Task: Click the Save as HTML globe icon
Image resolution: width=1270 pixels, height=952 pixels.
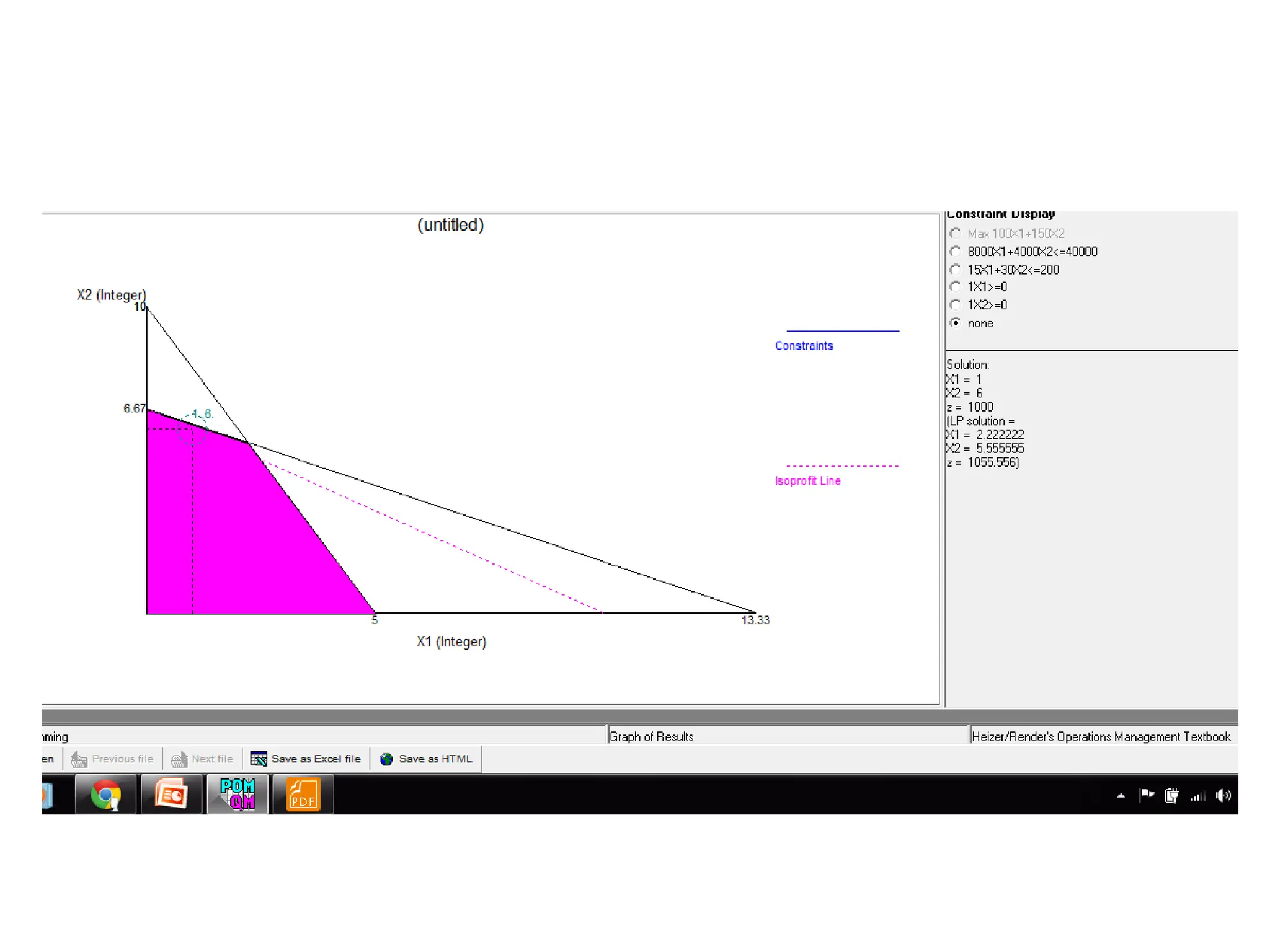Action: [386, 759]
